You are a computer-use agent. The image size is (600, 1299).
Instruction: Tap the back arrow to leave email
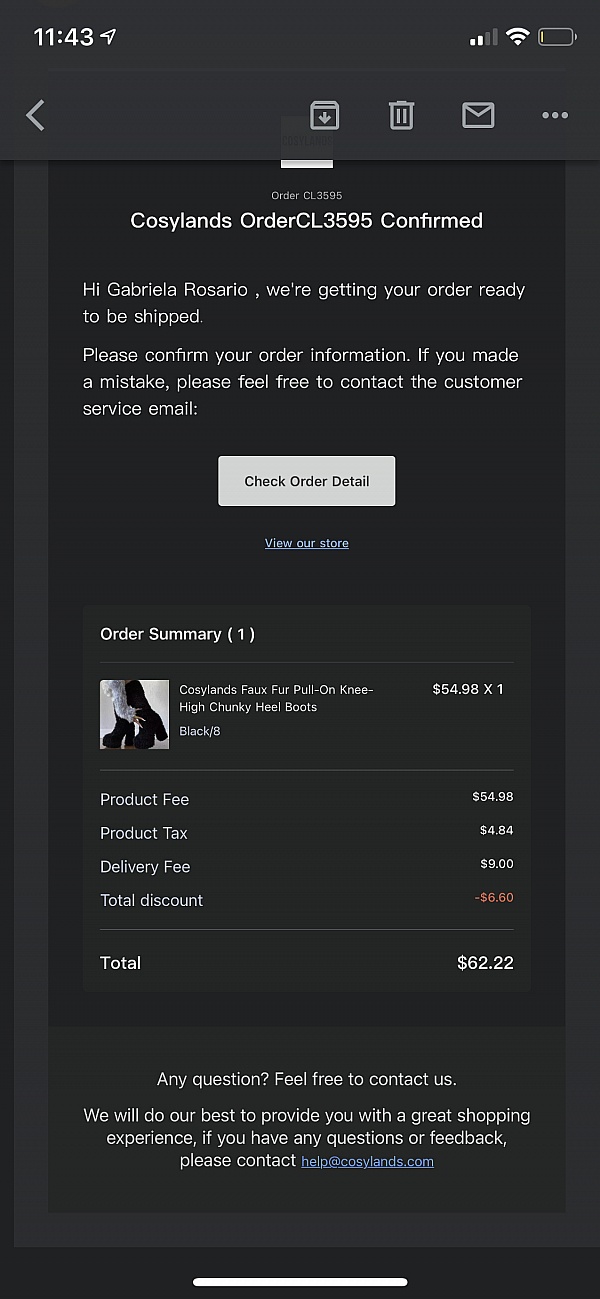[36, 116]
